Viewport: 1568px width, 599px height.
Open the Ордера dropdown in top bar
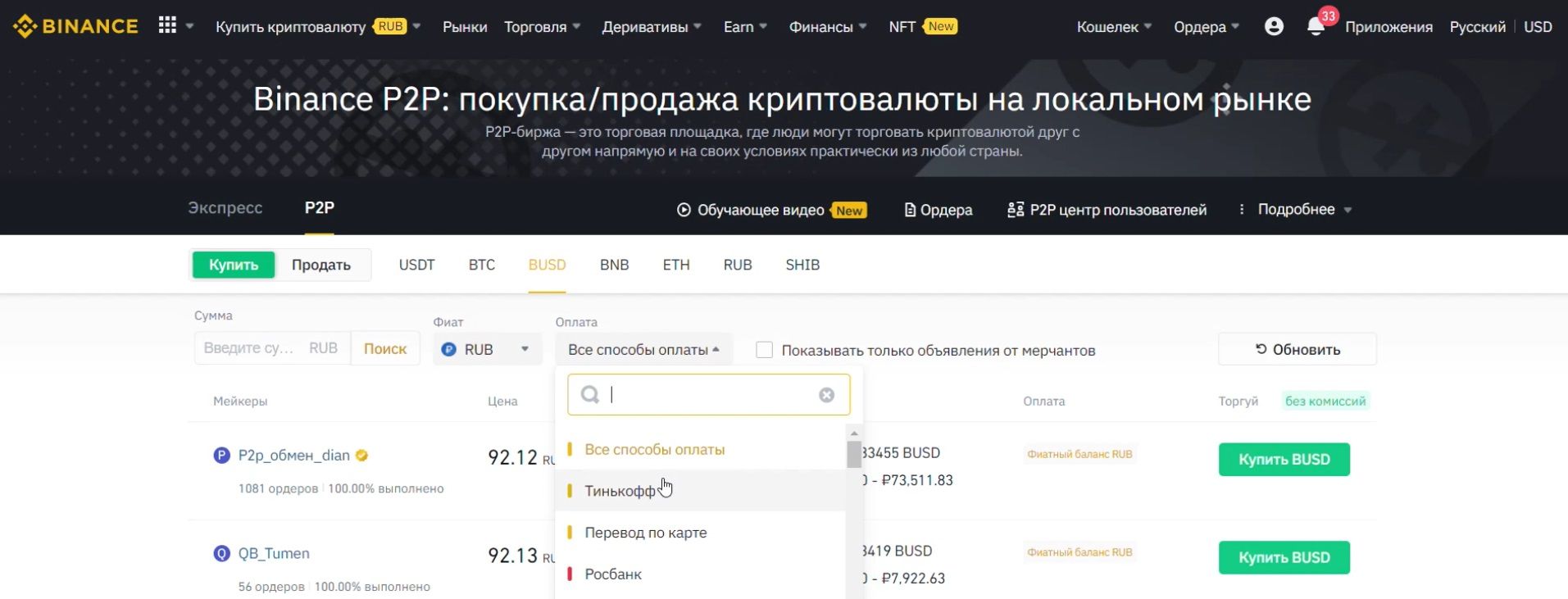1207,26
